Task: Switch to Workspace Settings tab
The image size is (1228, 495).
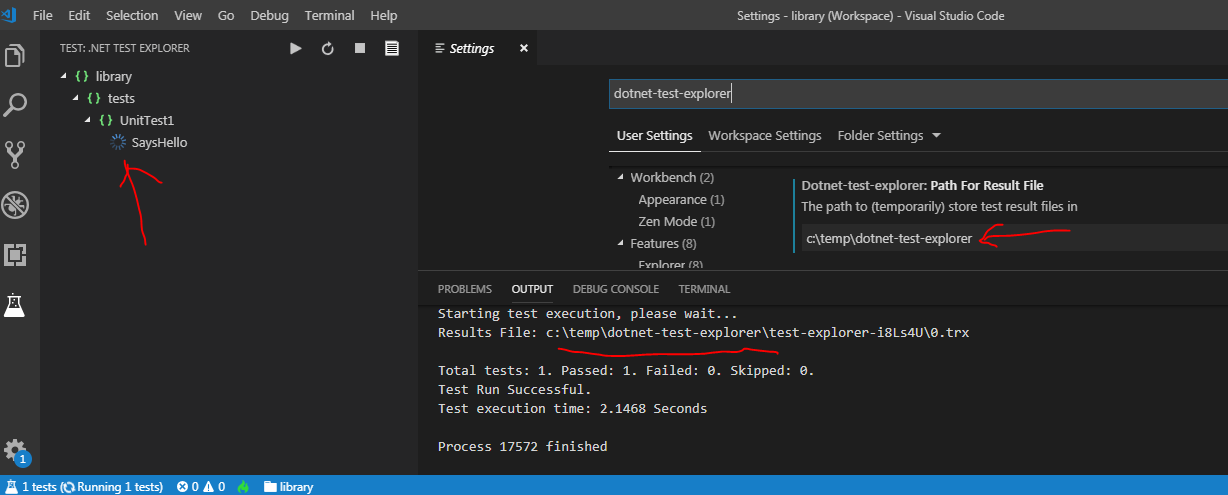Action: click(765, 135)
